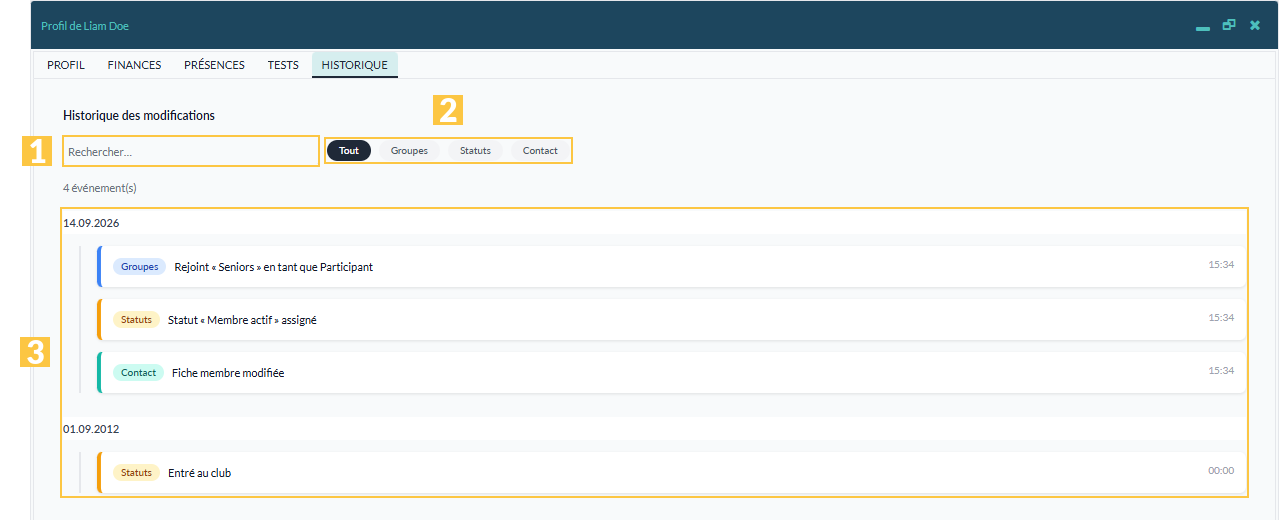Click the Entré au club event
This screenshot has height=520, width=1279.
[x=672, y=473]
